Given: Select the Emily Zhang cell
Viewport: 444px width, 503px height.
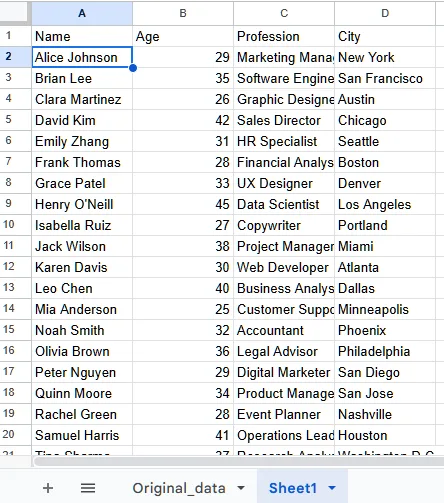Looking at the screenshot, I should (82, 141).
